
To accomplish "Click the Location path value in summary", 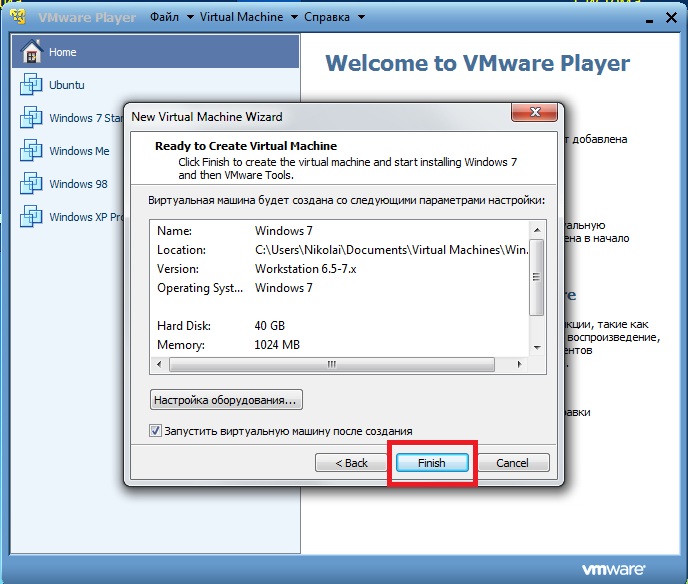I will 392,250.
